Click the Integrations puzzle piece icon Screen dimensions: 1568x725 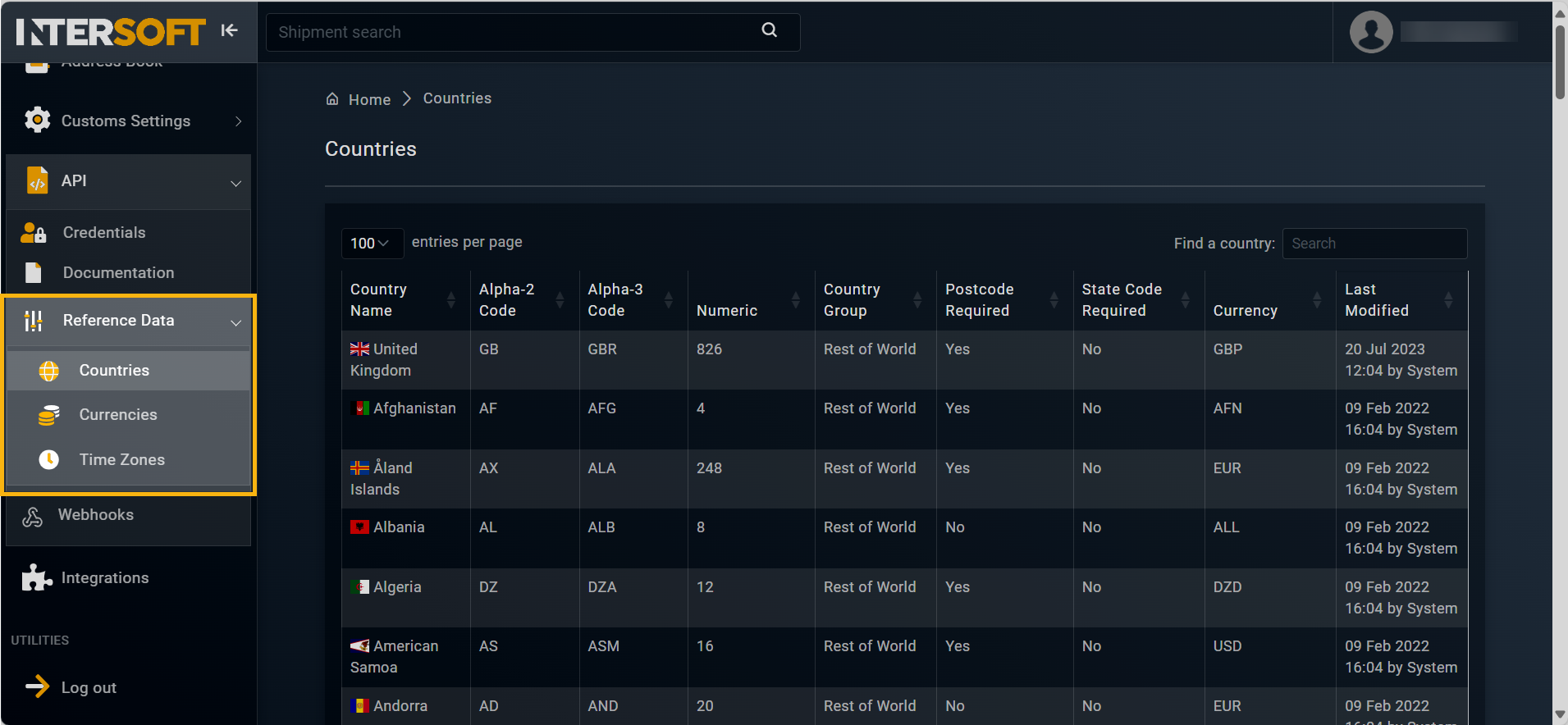pyautogui.click(x=37, y=578)
